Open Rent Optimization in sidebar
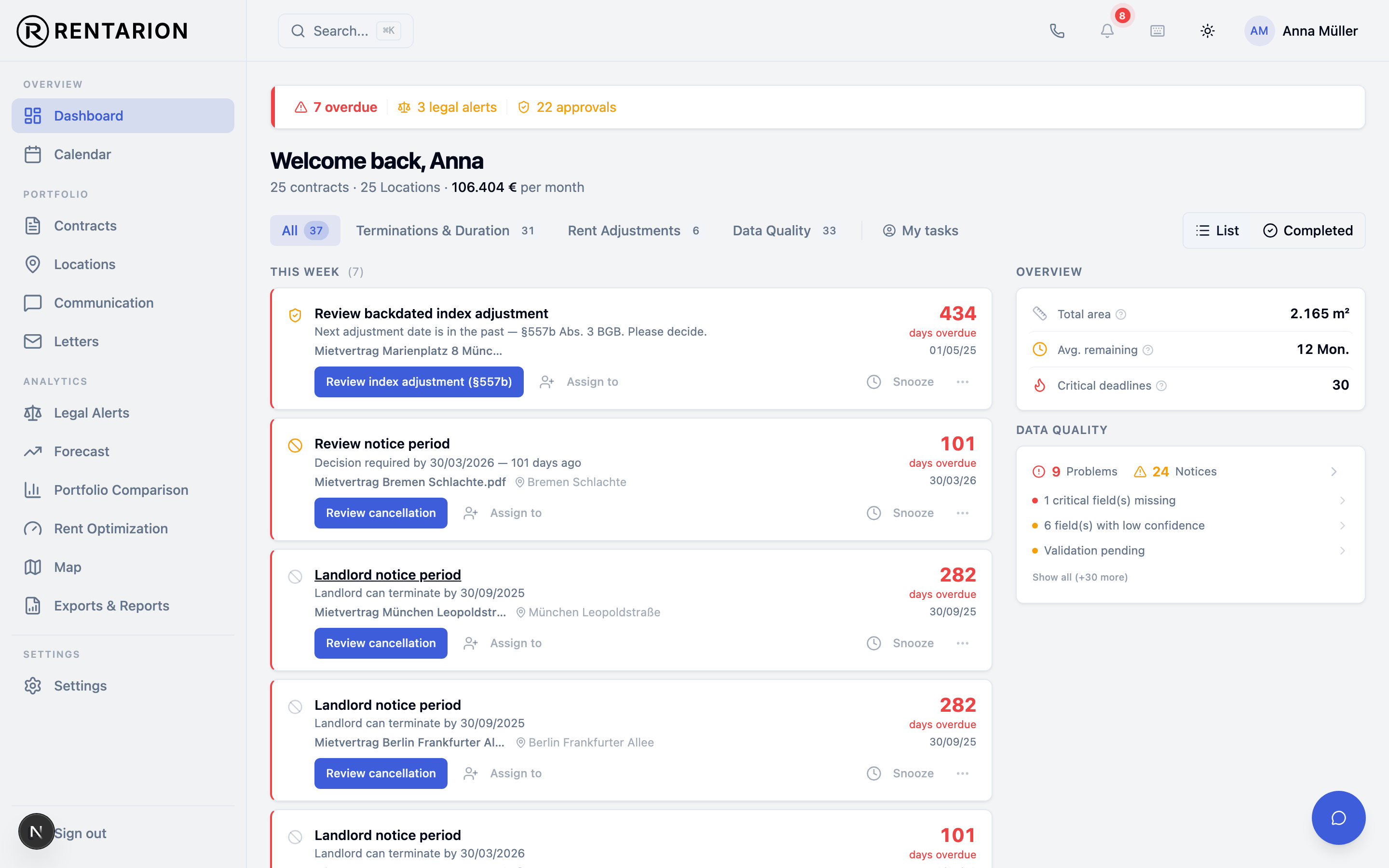The image size is (1389, 868). [123, 528]
